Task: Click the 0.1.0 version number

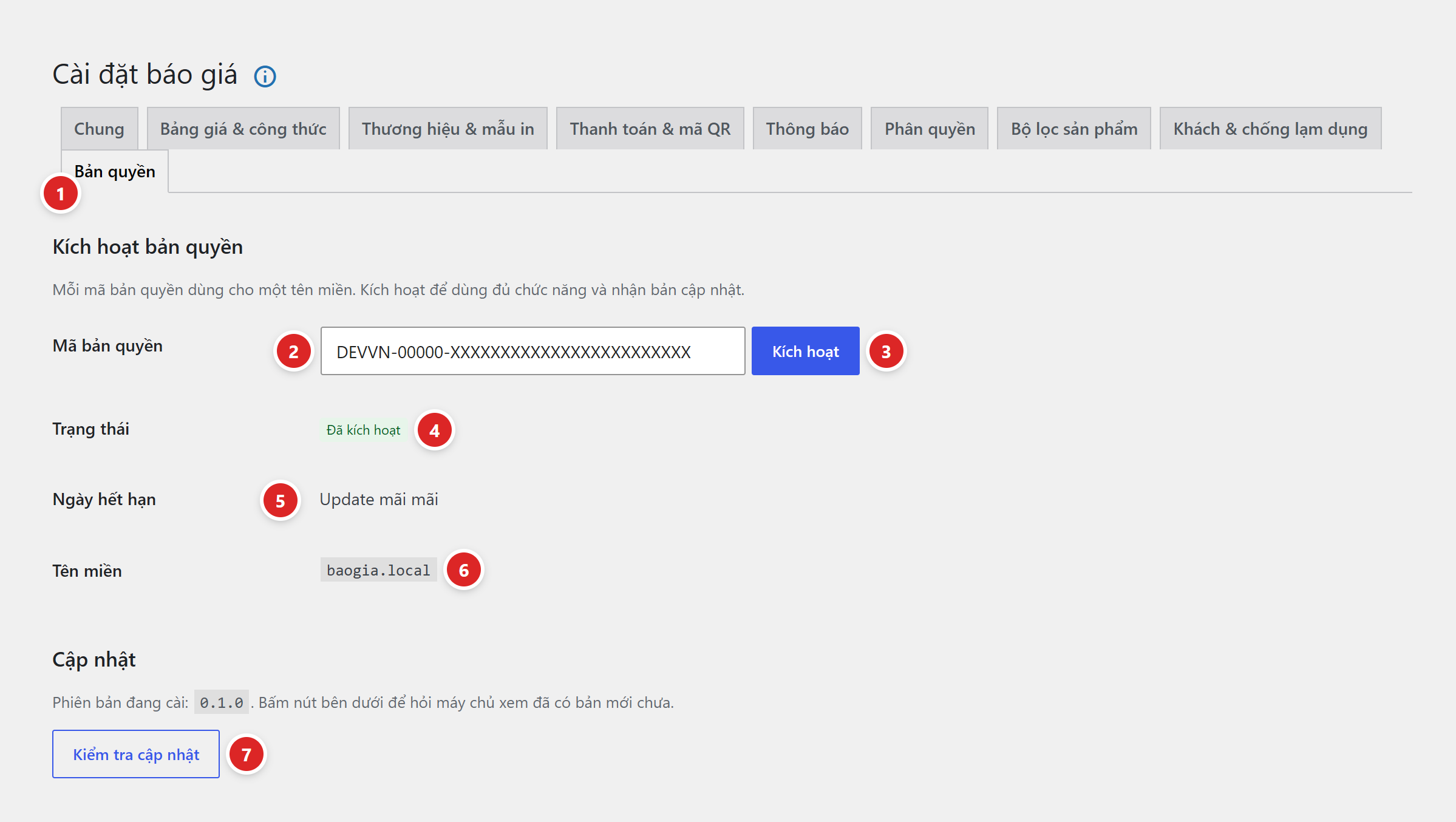Action: [222, 702]
